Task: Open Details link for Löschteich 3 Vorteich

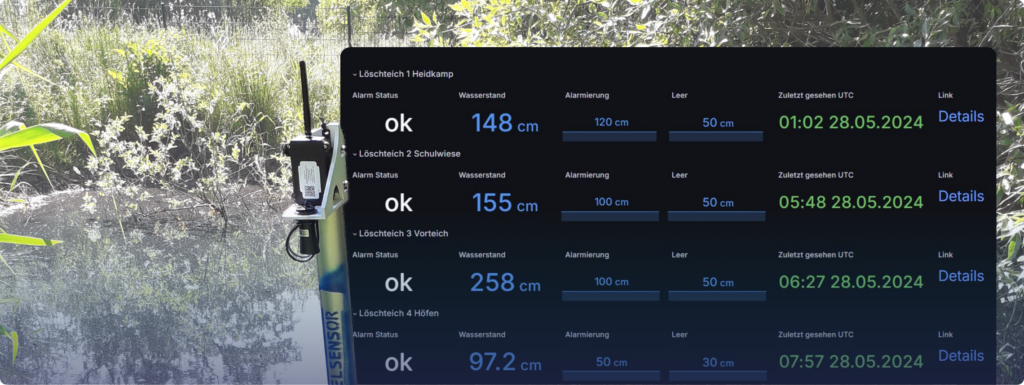Action: click(x=961, y=276)
